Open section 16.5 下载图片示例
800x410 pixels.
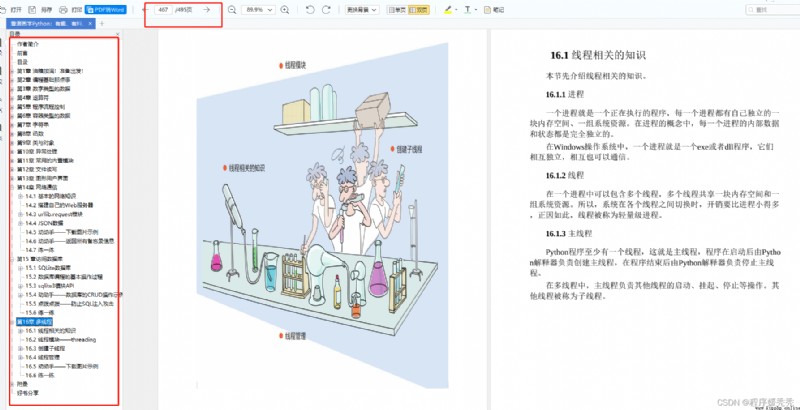pyautogui.click(x=62, y=366)
